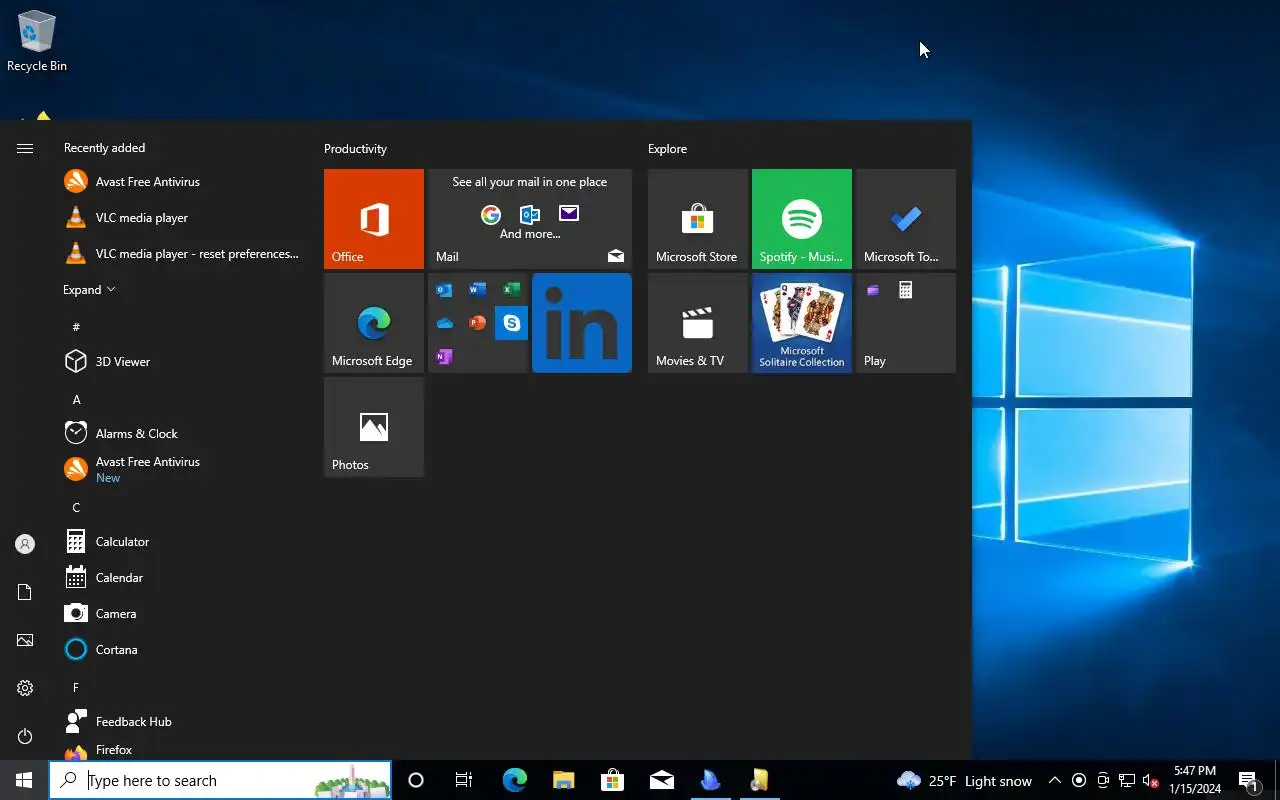Open the Play folder tile

click(906, 323)
